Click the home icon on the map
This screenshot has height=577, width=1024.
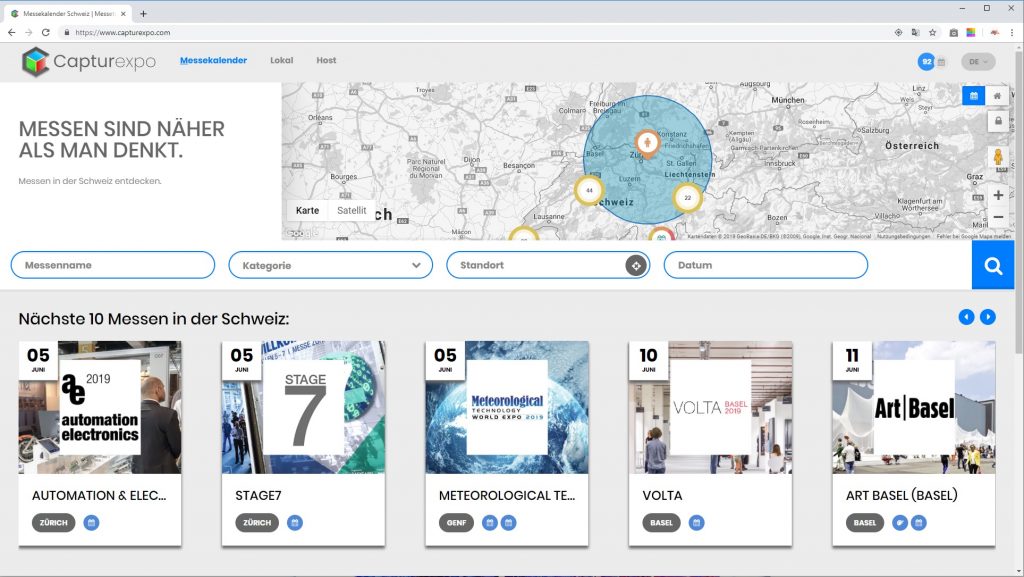click(x=997, y=96)
